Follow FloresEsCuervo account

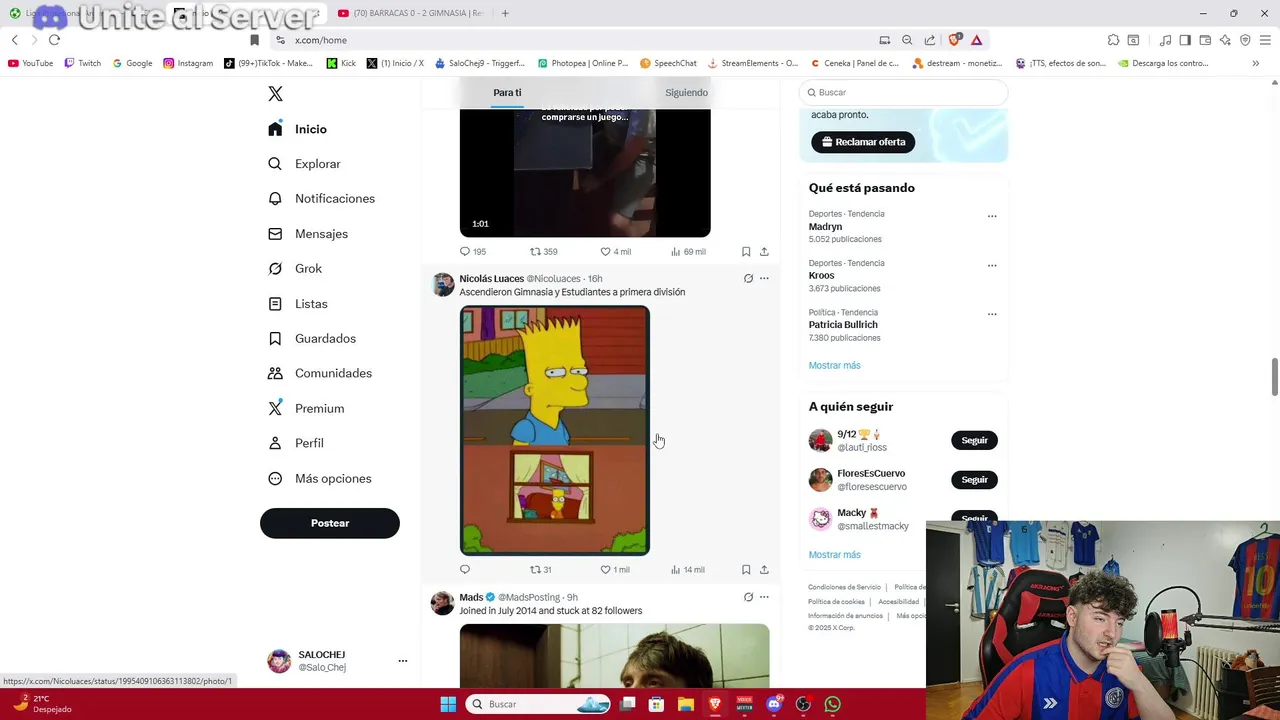click(x=974, y=480)
